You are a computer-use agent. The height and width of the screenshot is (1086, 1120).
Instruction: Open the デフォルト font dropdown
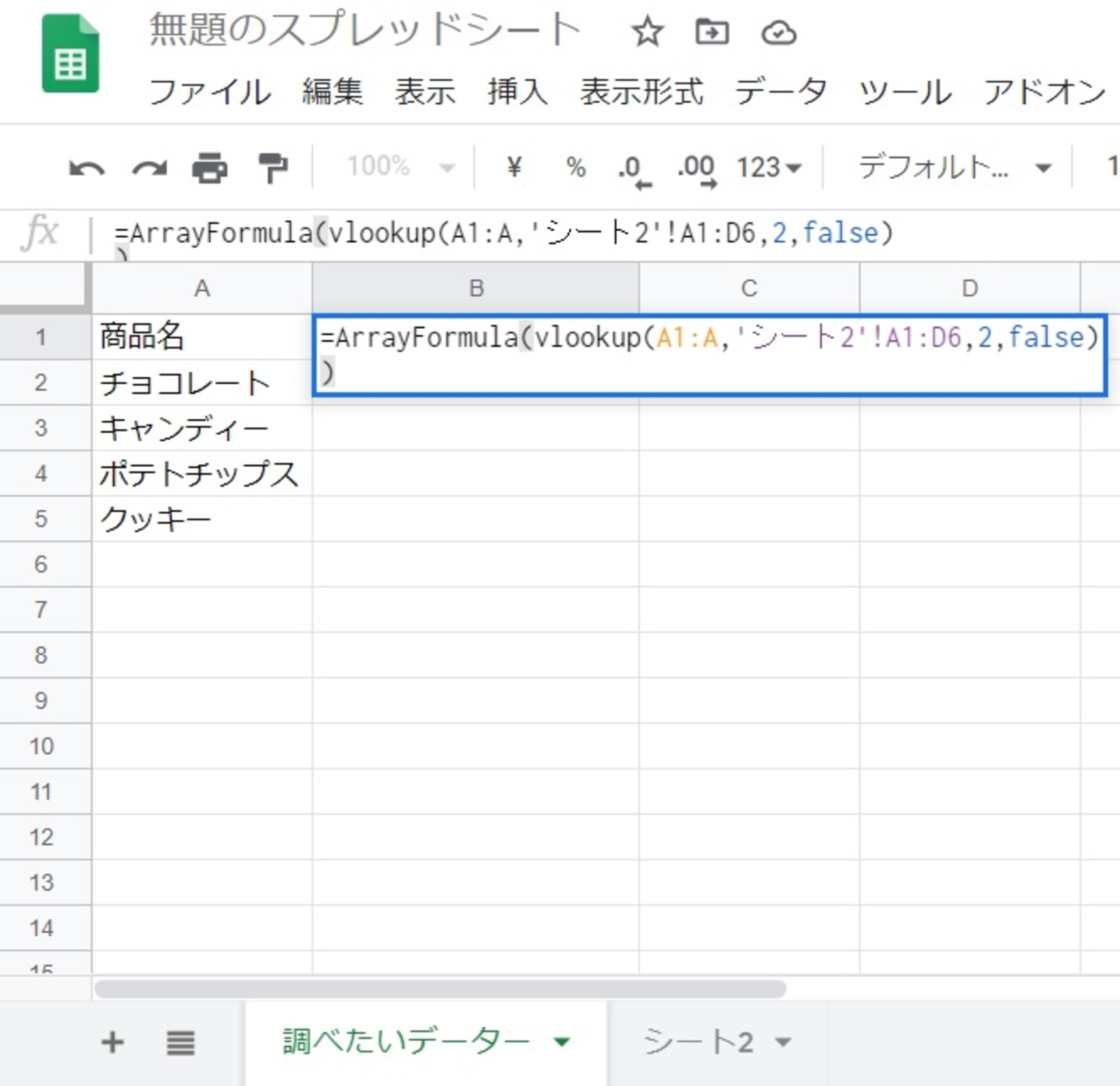955,167
